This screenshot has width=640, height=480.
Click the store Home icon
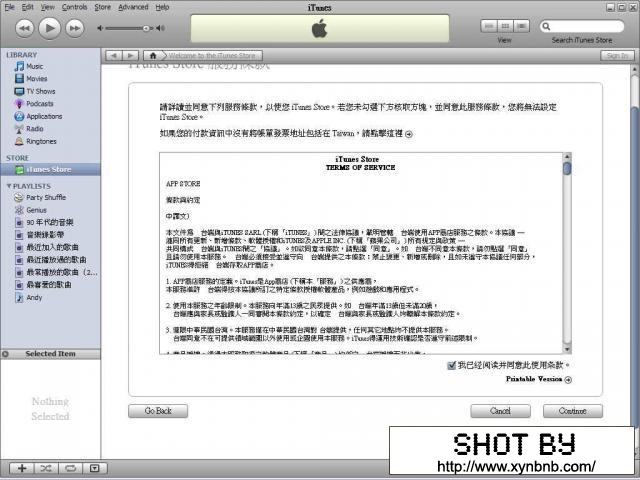pos(153,56)
